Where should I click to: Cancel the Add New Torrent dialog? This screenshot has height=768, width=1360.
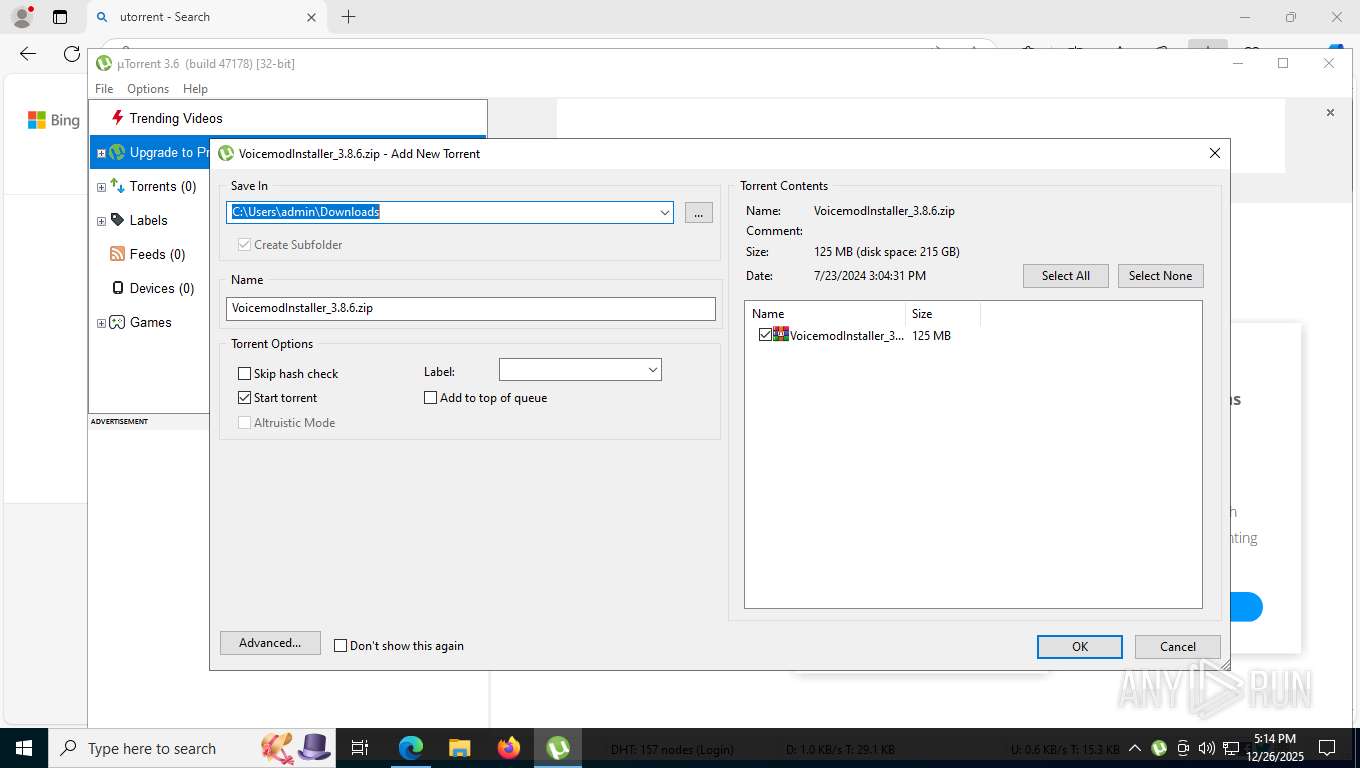point(1177,647)
